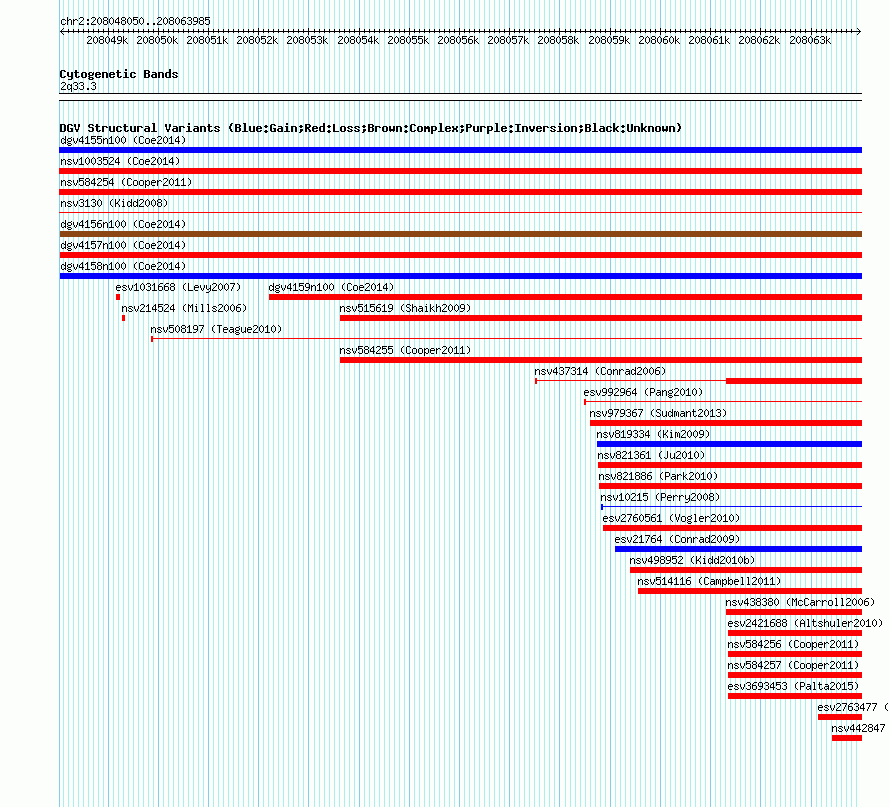Click the 208063k ruler tick label
890x807 pixels.
(810, 40)
